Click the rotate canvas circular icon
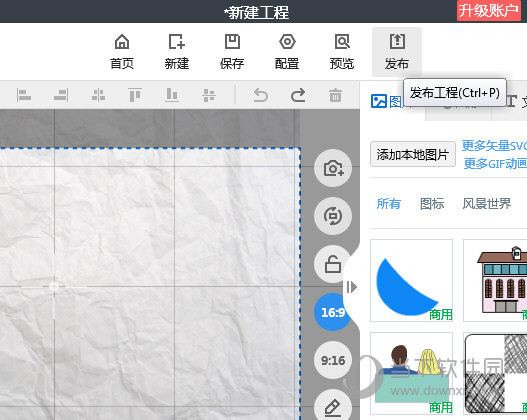Image resolution: width=527 pixels, height=420 pixels. (x=333, y=216)
